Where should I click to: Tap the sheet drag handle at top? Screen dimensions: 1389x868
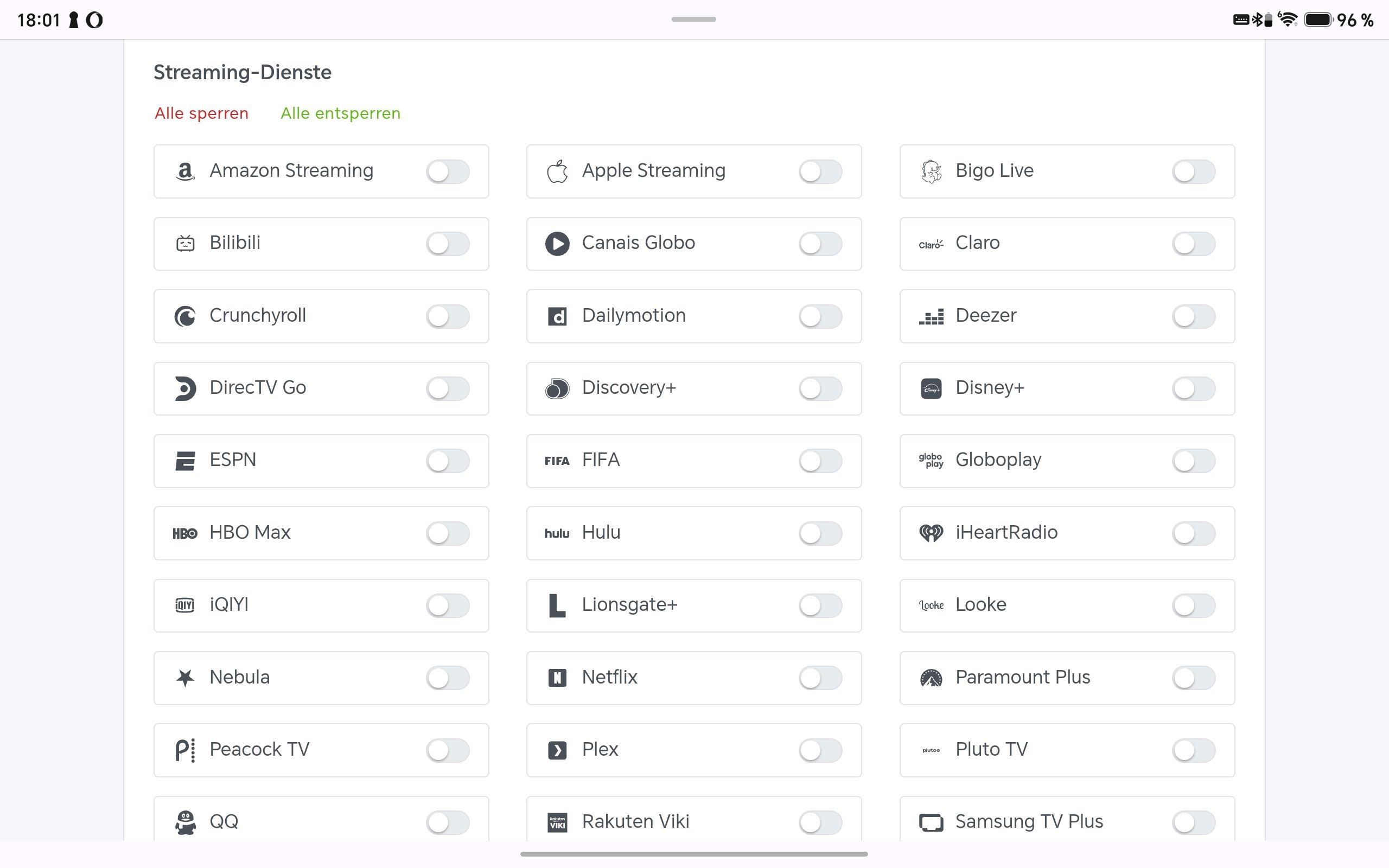click(x=694, y=20)
